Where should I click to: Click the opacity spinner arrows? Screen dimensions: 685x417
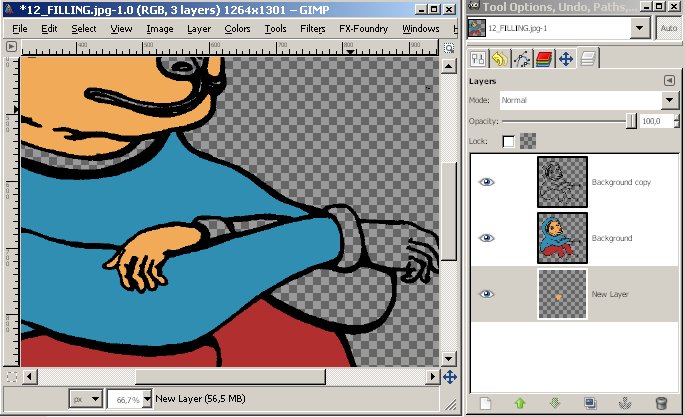click(x=677, y=121)
